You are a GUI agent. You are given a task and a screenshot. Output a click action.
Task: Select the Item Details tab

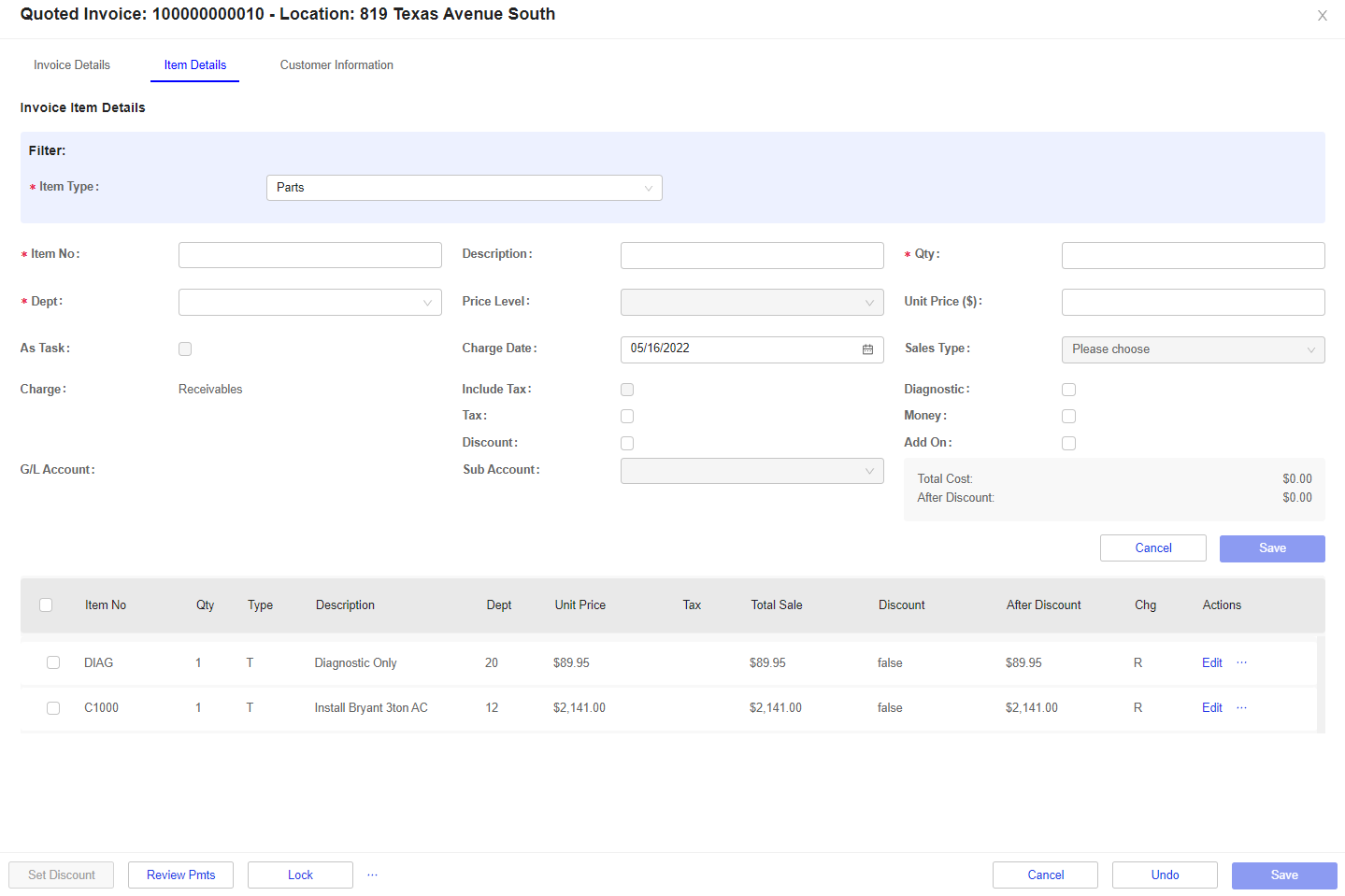(x=194, y=64)
